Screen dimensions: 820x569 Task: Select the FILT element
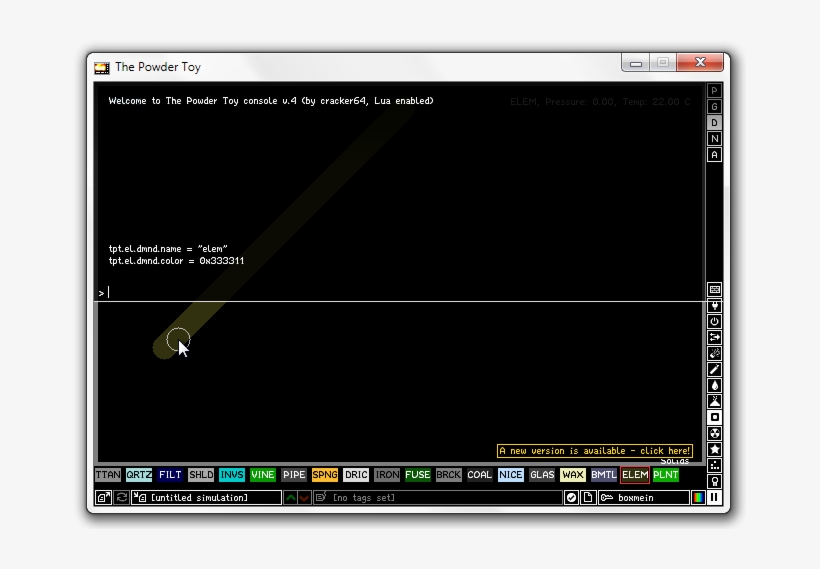click(170, 475)
